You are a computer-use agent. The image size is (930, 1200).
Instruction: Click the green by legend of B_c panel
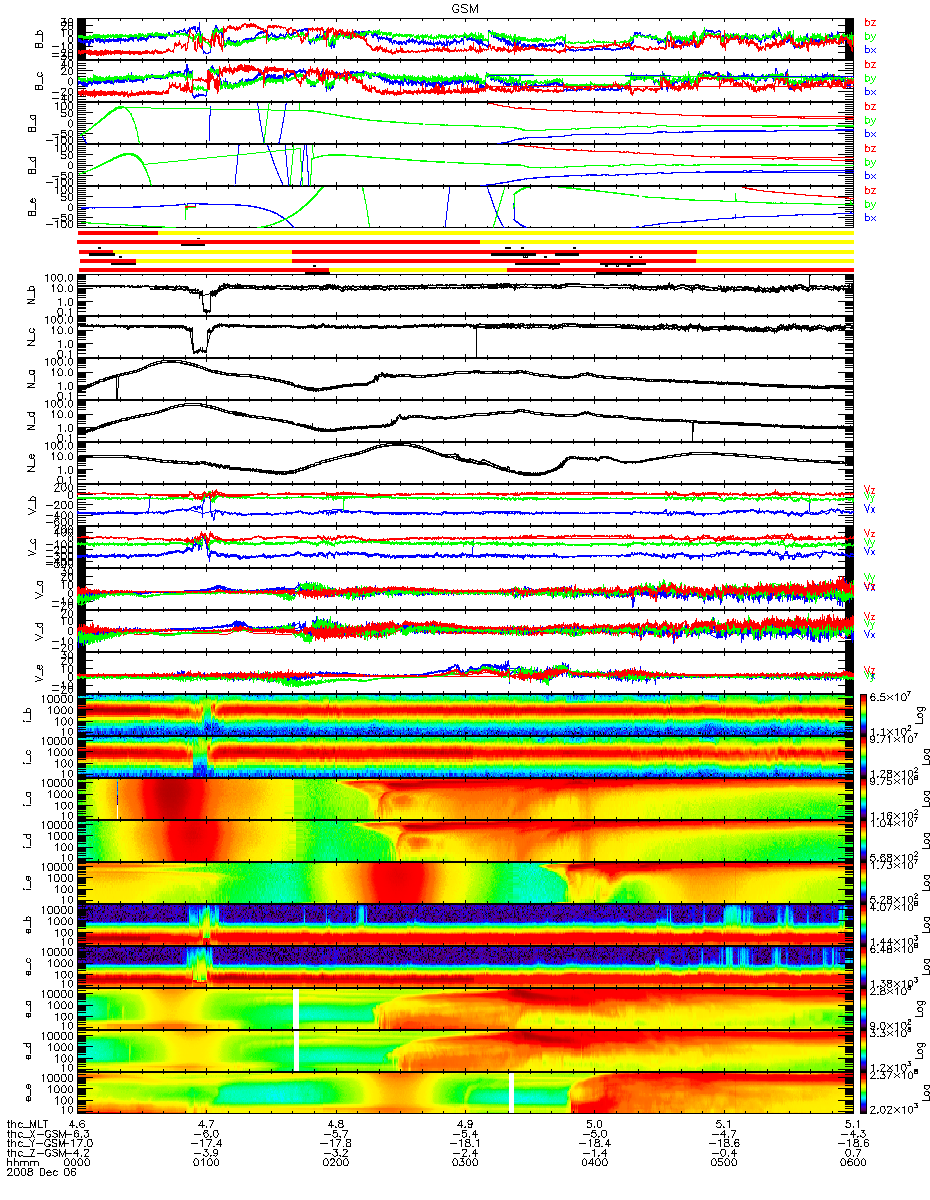point(870,78)
